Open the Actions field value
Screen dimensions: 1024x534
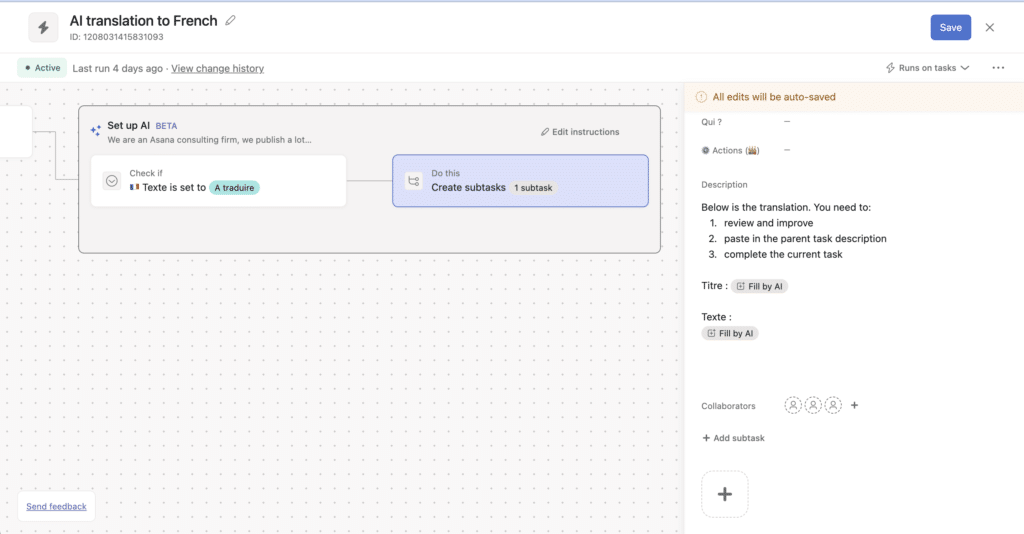click(787, 150)
